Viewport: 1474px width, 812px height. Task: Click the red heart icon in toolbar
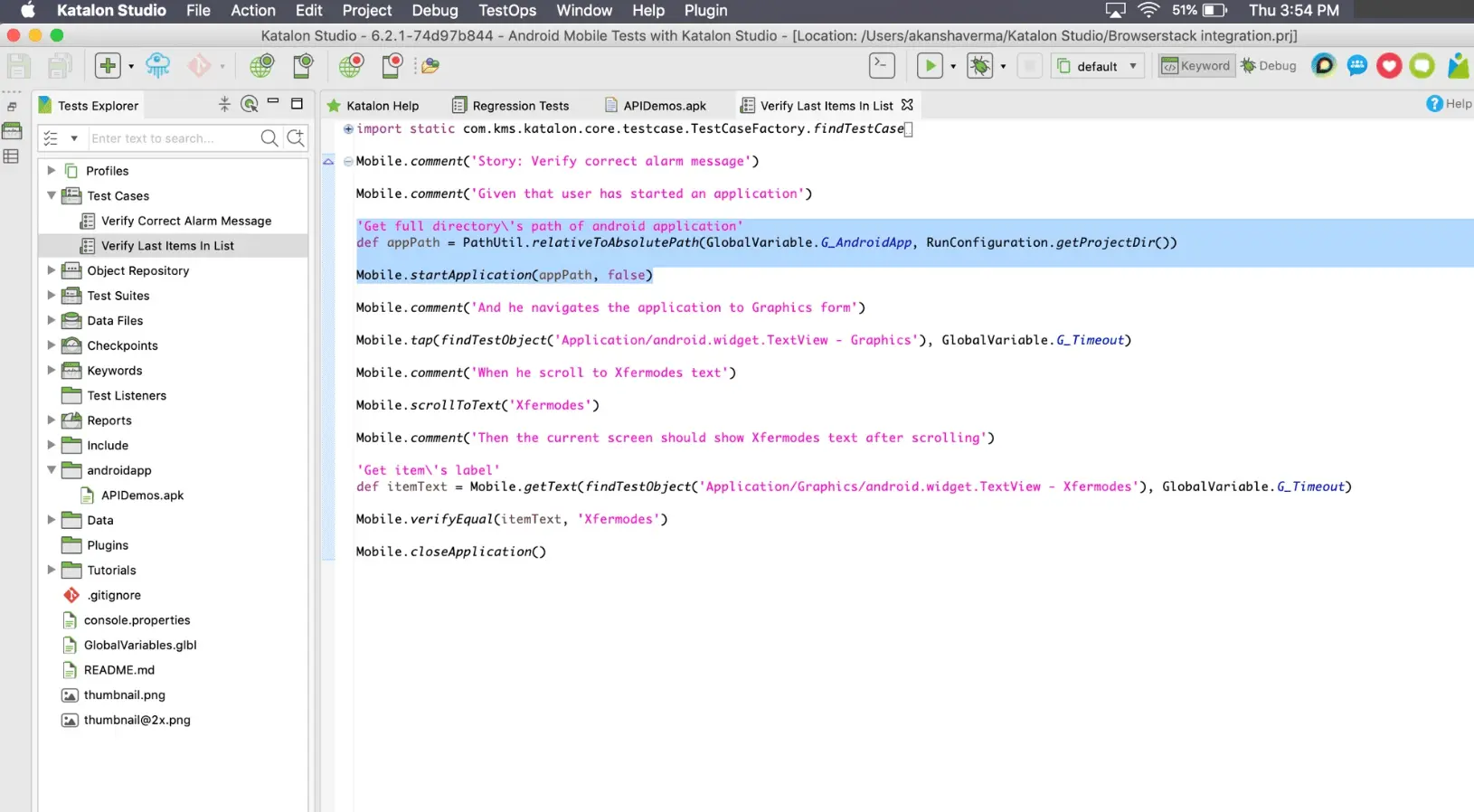1389,66
